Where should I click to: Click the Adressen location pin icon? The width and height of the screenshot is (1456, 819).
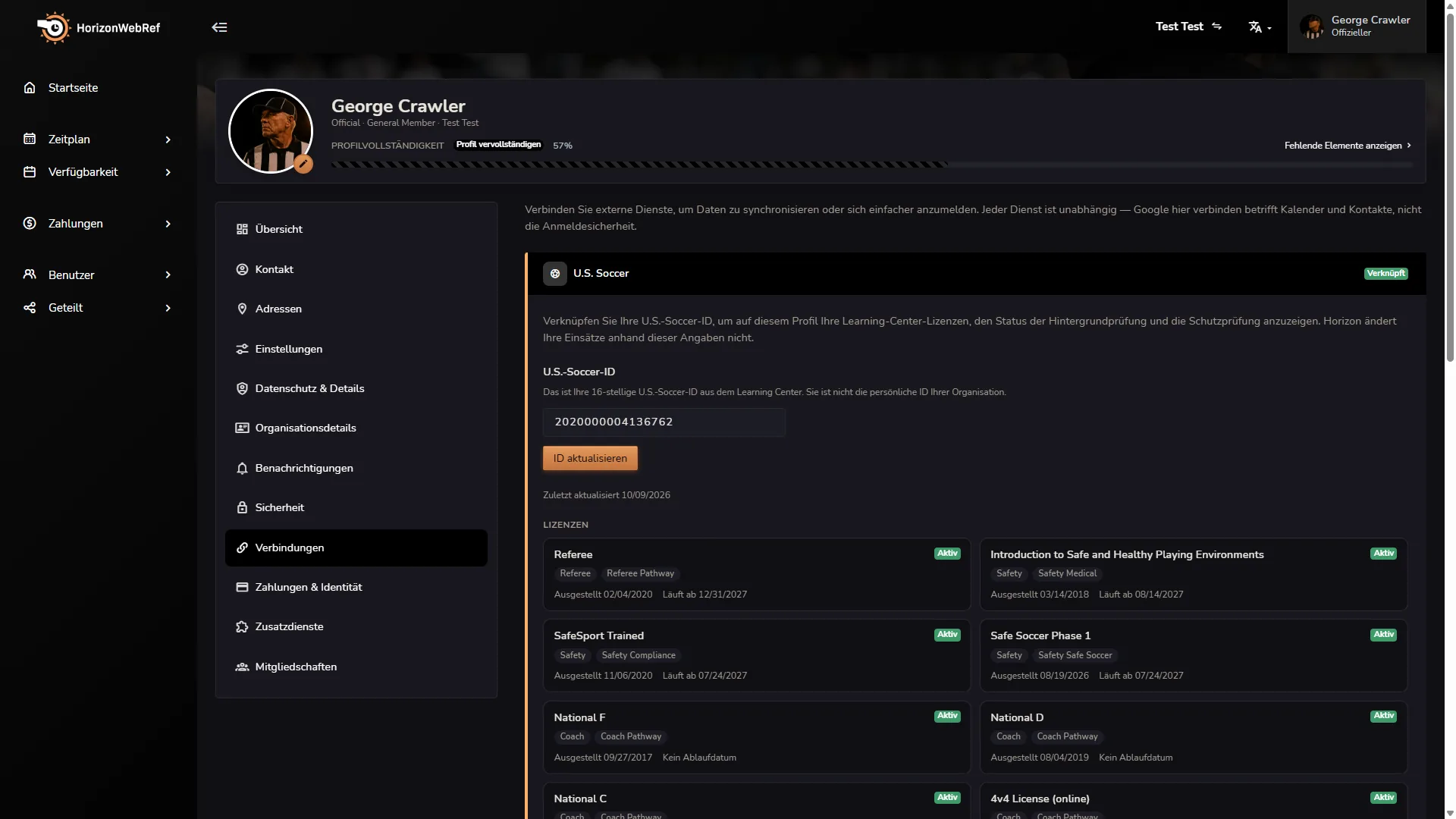pos(242,309)
